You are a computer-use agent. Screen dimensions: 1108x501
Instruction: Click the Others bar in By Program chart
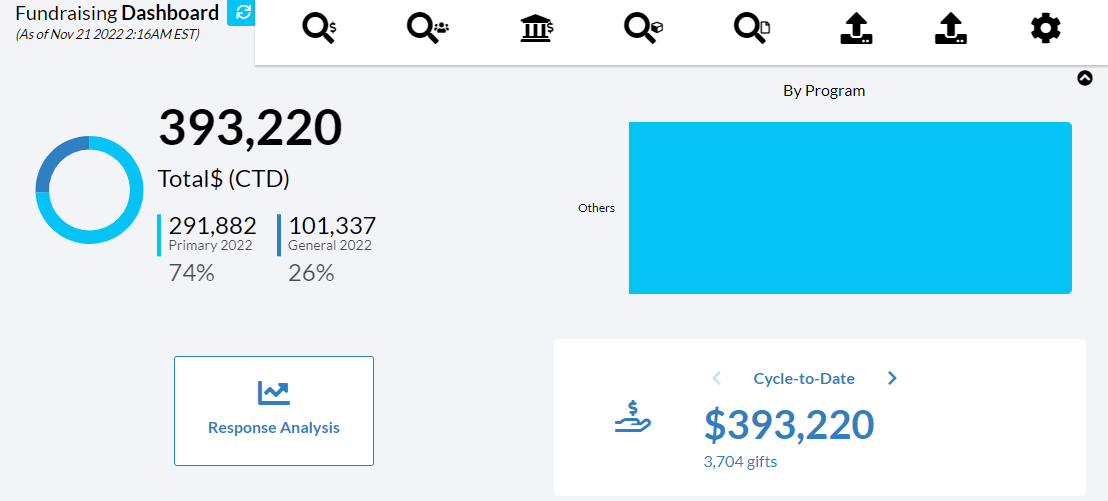coord(850,208)
